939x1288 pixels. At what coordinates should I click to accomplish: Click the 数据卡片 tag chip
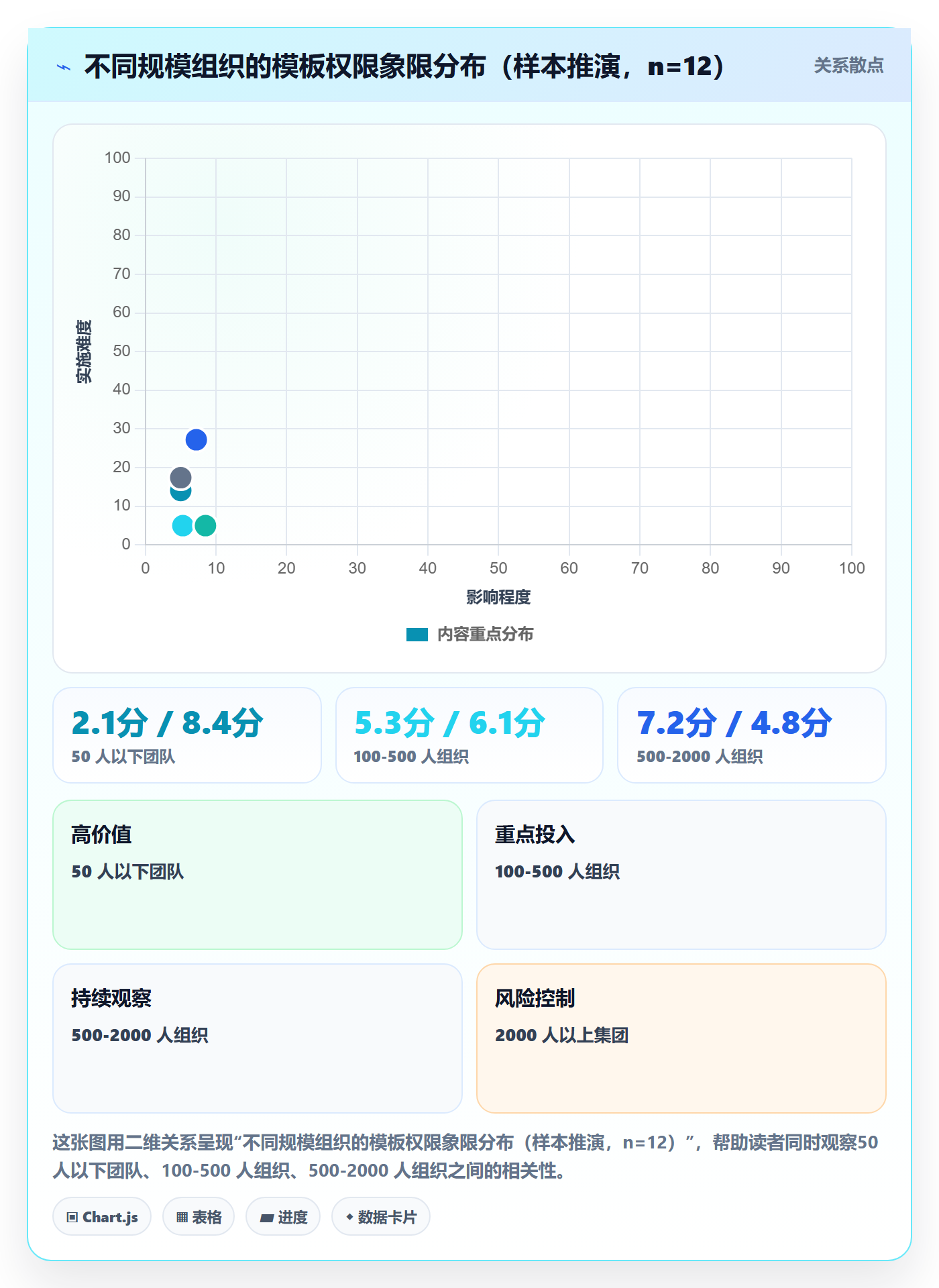pyautogui.click(x=381, y=1217)
